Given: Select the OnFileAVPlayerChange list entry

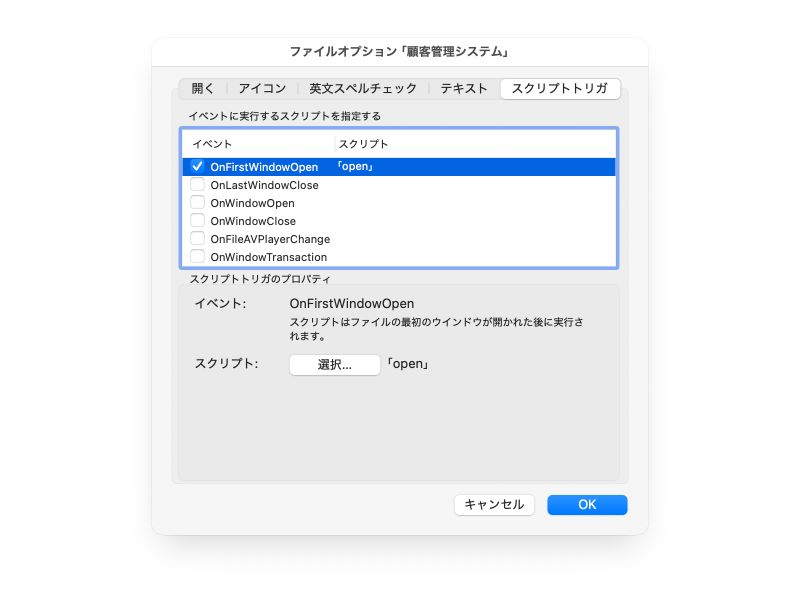Looking at the screenshot, I should tap(270, 239).
